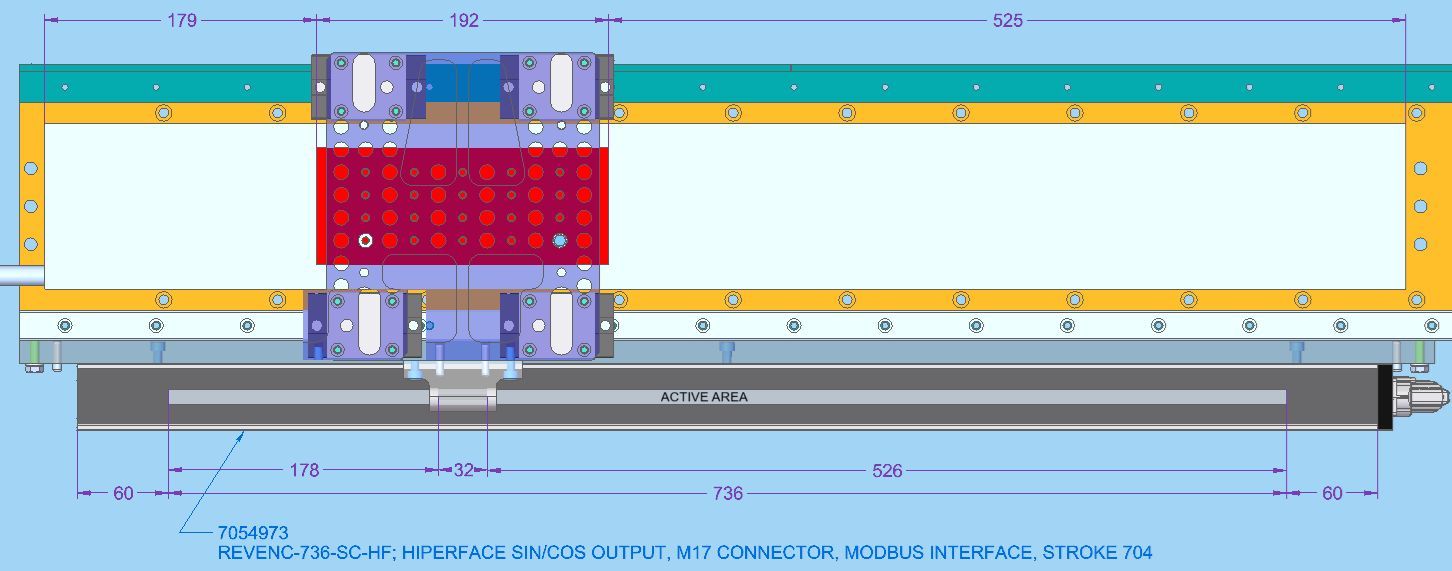Click the cyan-filled hole on red plate
Viewport: 1452px width, 571px height.
pyautogui.click(x=559, y=240)
